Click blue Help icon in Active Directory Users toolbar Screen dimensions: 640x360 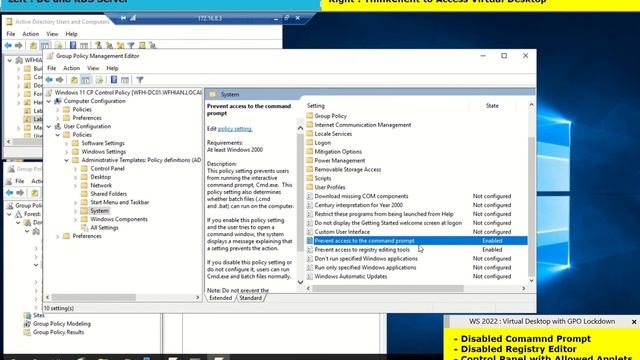coord(73,45)
